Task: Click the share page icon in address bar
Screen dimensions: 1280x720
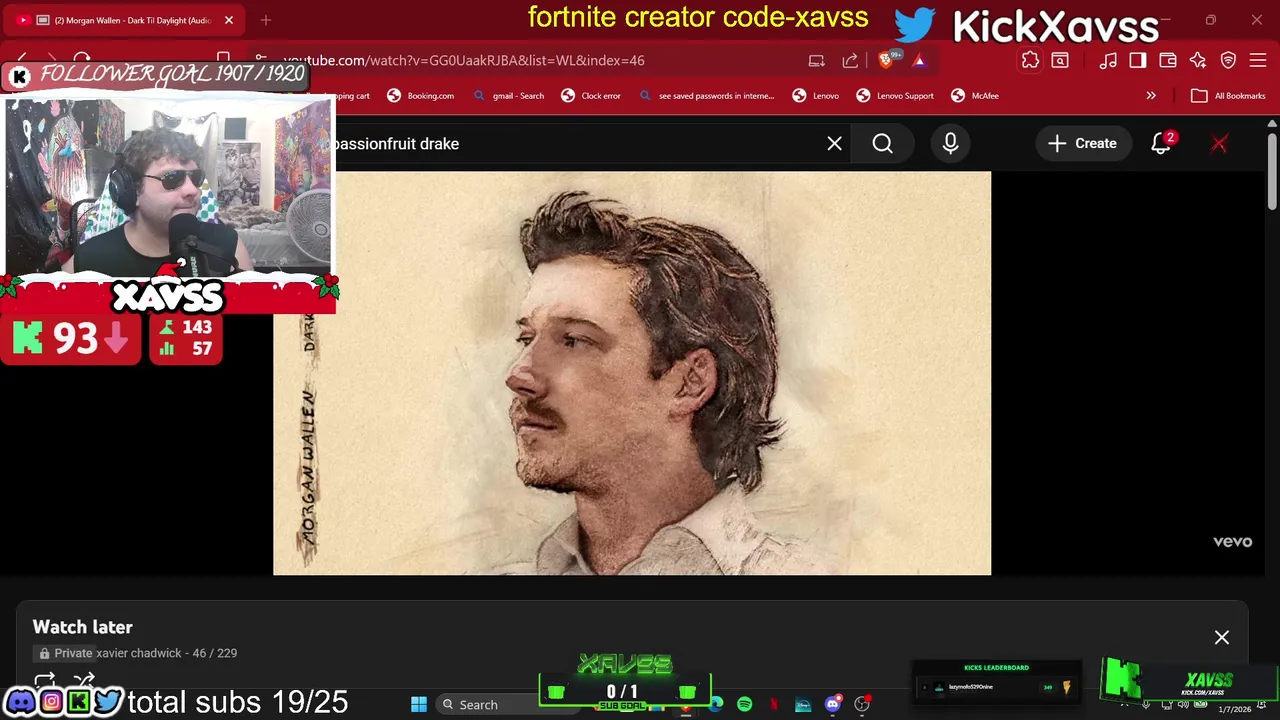Action: (x=850, y=60)
